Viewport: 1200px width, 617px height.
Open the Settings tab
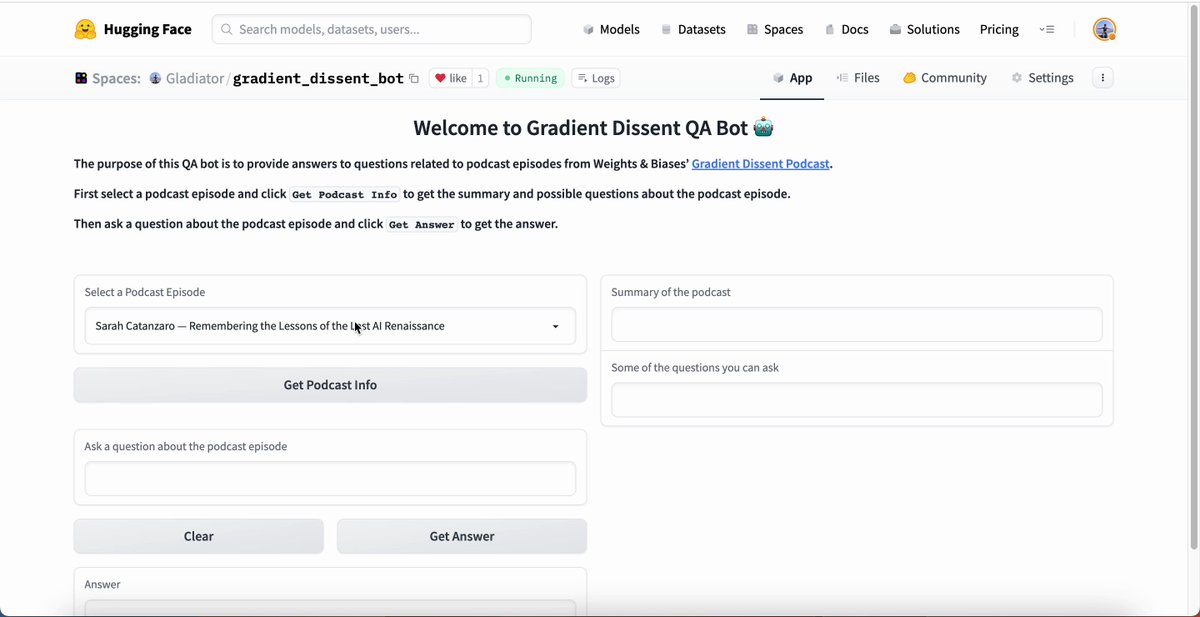point(1042,78)
